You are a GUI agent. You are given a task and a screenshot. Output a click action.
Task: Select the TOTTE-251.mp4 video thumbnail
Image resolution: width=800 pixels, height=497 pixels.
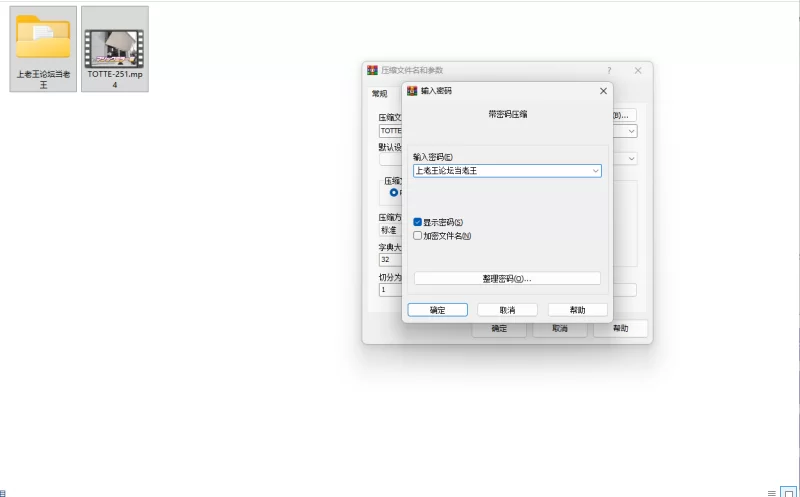click(x=114, y=47)
